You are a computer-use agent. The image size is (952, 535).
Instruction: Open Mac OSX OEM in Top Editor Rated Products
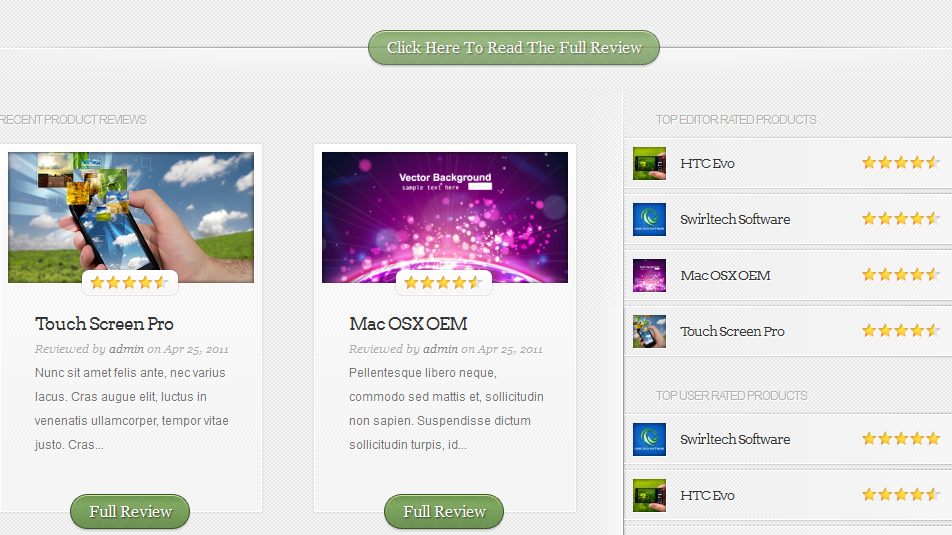coord(726,275)
